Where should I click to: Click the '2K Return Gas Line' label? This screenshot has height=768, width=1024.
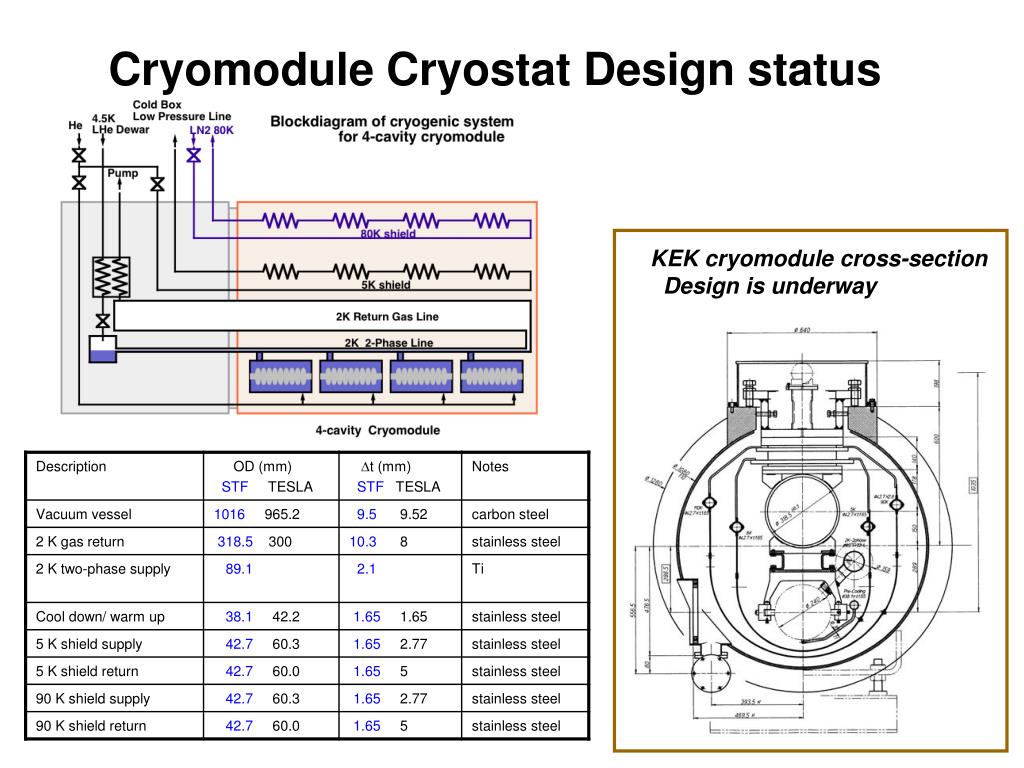(x=387, y=317)
